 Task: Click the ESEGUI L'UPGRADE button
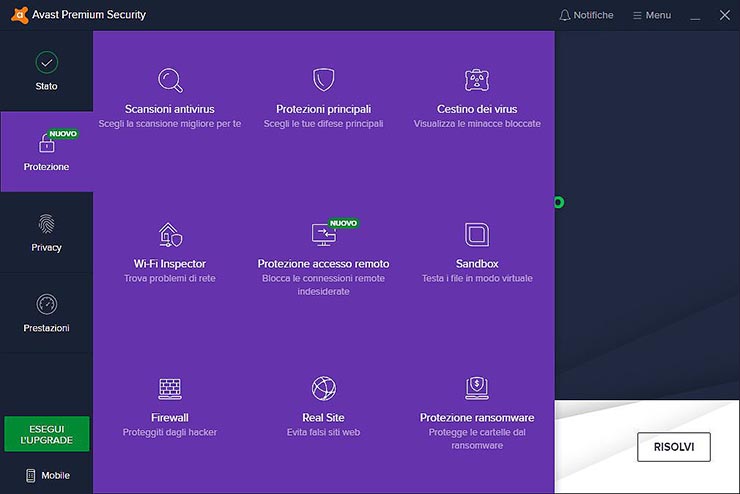coord(46,433)
